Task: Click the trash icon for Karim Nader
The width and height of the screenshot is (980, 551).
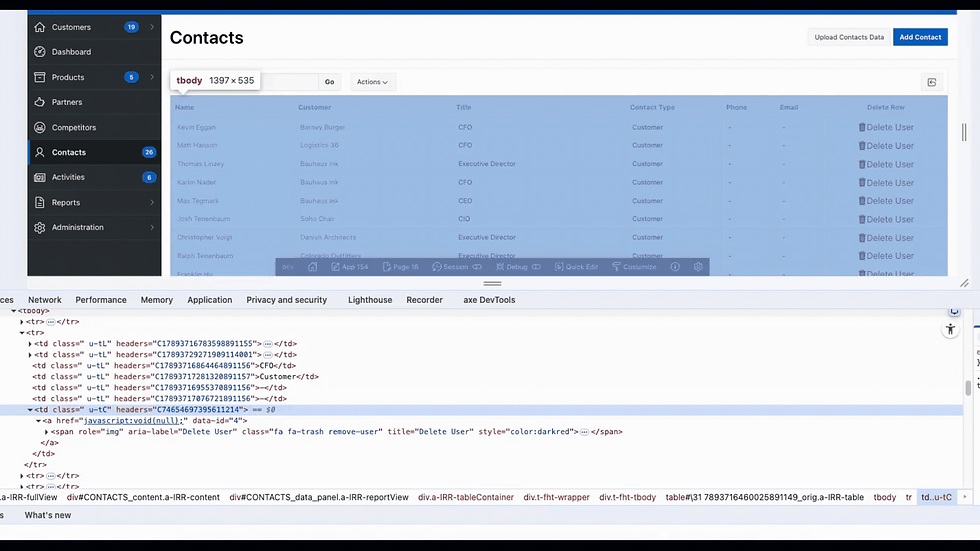Action: pos(862,182)
